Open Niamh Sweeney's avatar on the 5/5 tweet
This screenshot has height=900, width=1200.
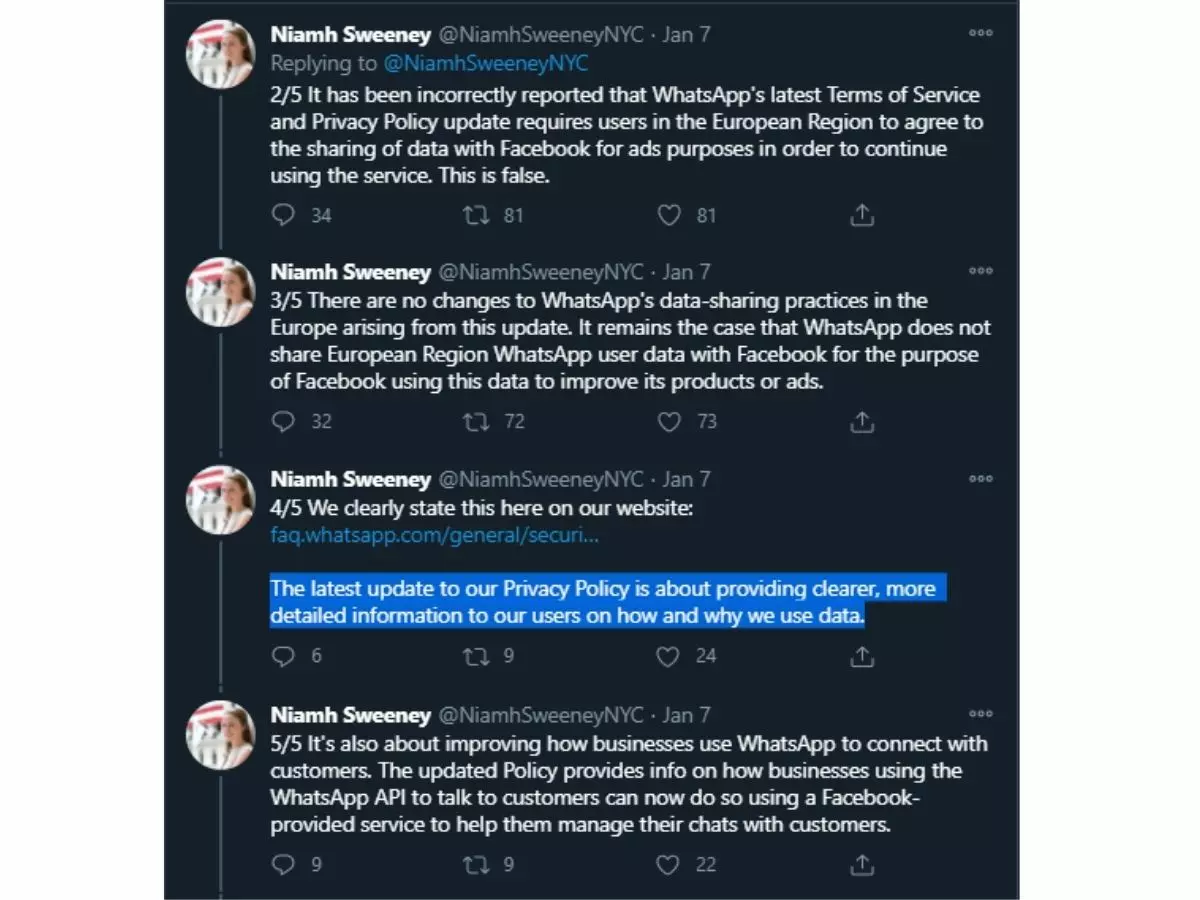click(x=221, y=734)
